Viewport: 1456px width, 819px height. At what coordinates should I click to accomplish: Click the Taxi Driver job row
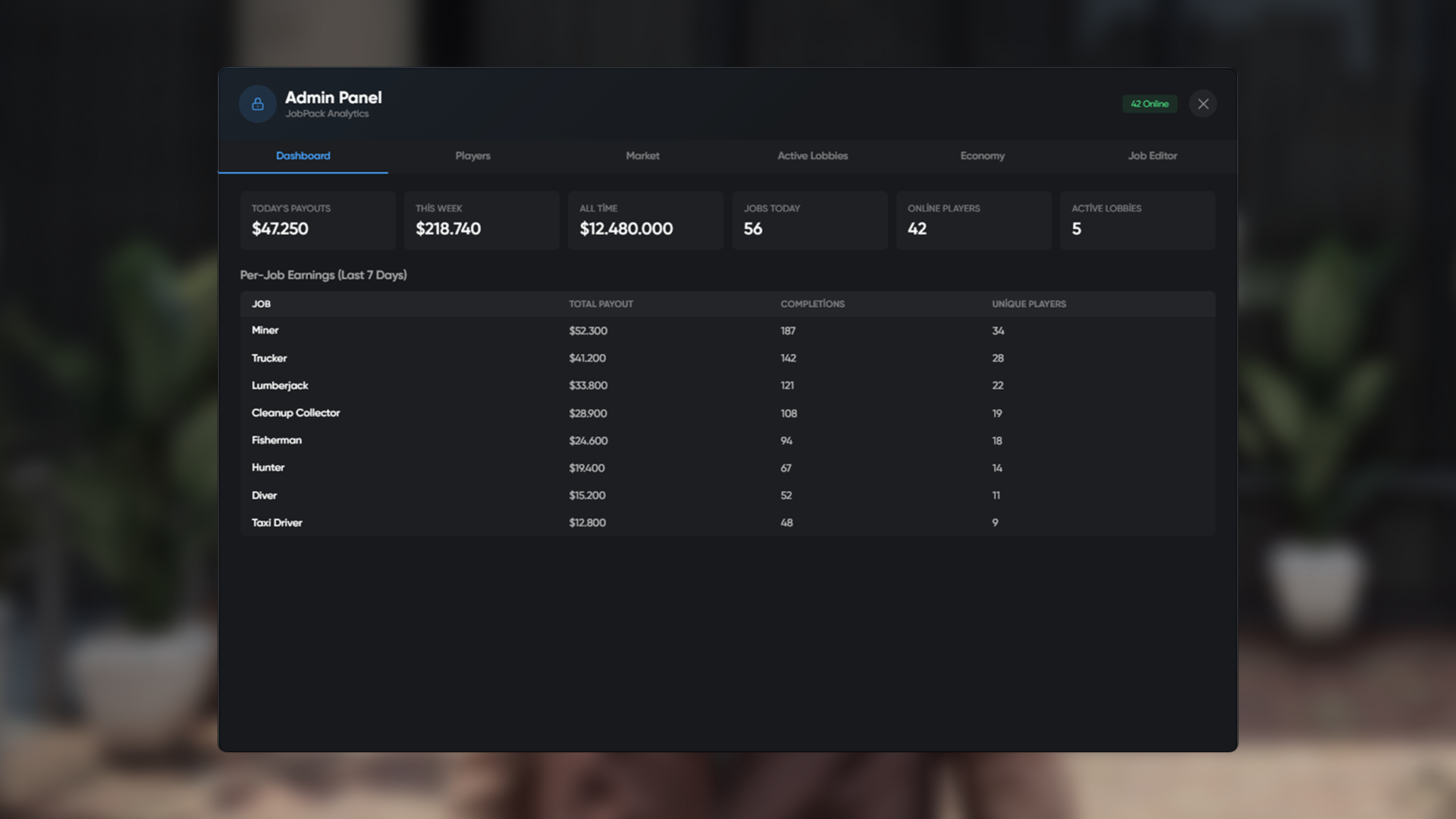coord(531,522)
